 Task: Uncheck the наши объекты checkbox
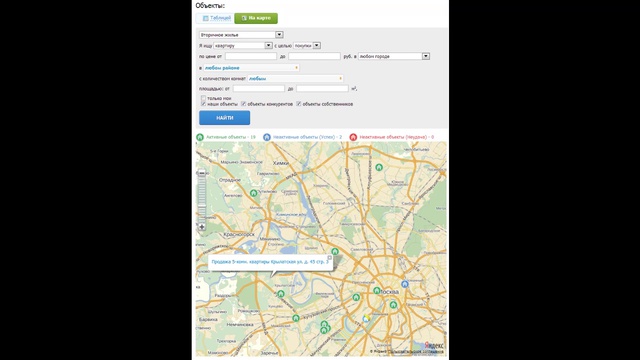click(203, 104)
